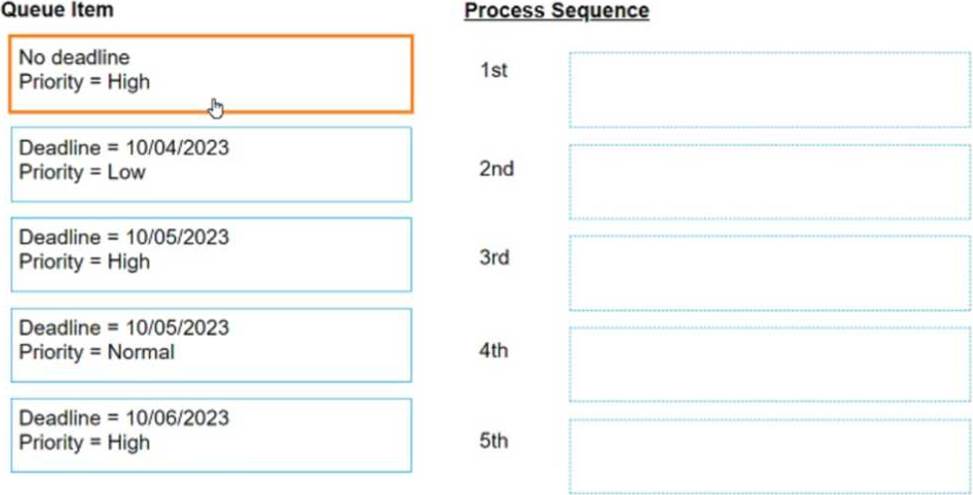This screenshot has width=973, height=495.
Task: Click the 5th ordinal label
Action: [x=494, y=441]
